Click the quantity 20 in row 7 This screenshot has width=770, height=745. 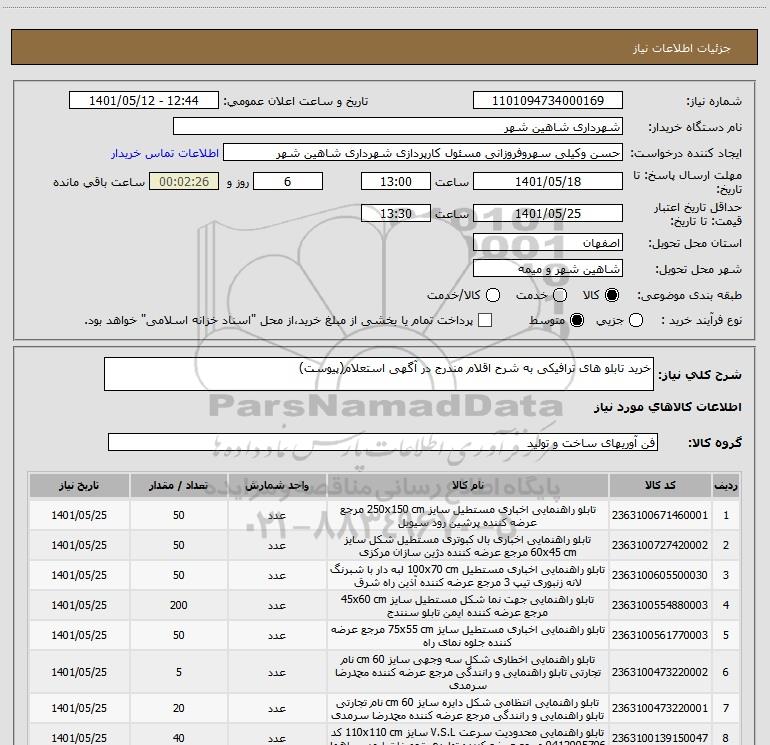[x=179, y=708]
